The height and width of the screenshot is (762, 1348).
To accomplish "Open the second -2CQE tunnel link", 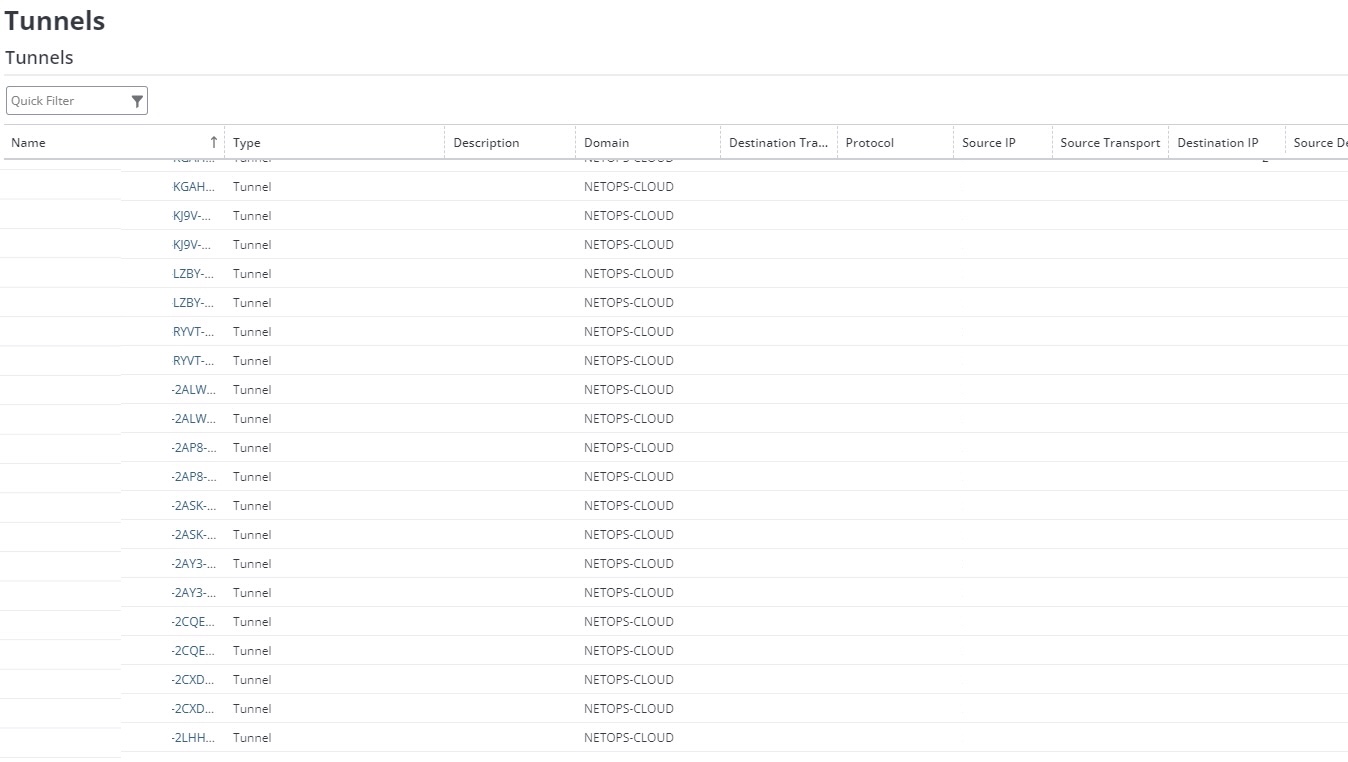I will (x=193, y=651).
